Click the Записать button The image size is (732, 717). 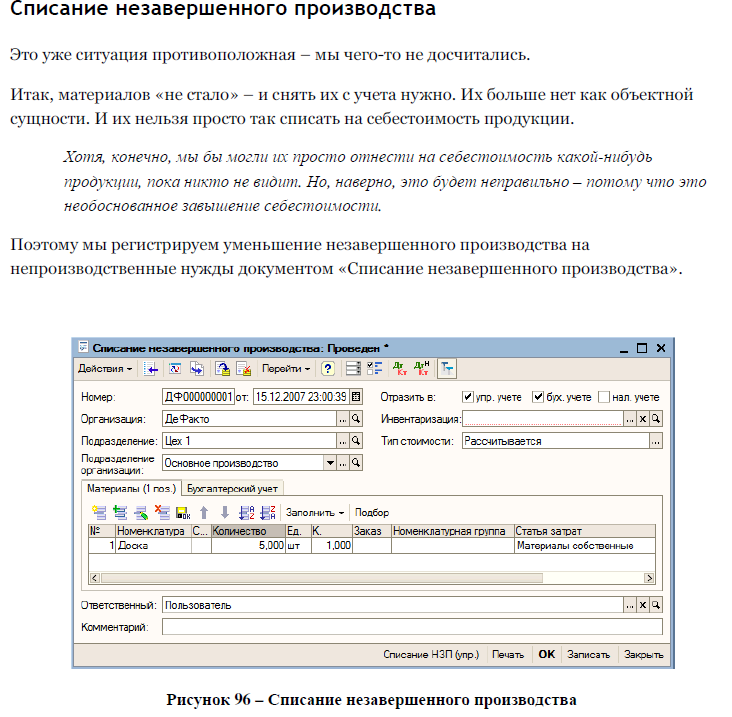(589, 655)
